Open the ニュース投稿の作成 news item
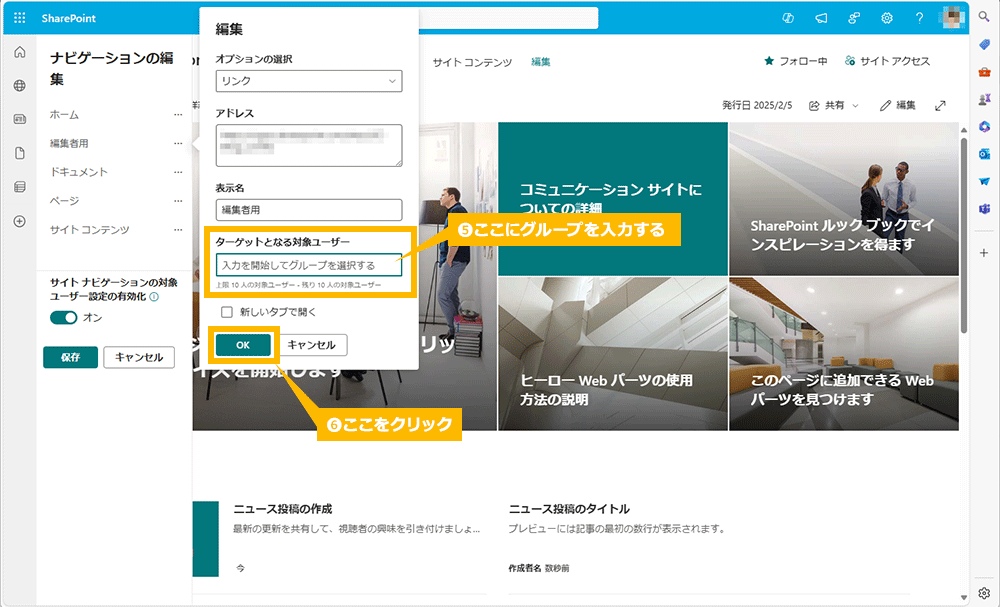This screenshot has width=1000, height=607. [x=283, y=509]
